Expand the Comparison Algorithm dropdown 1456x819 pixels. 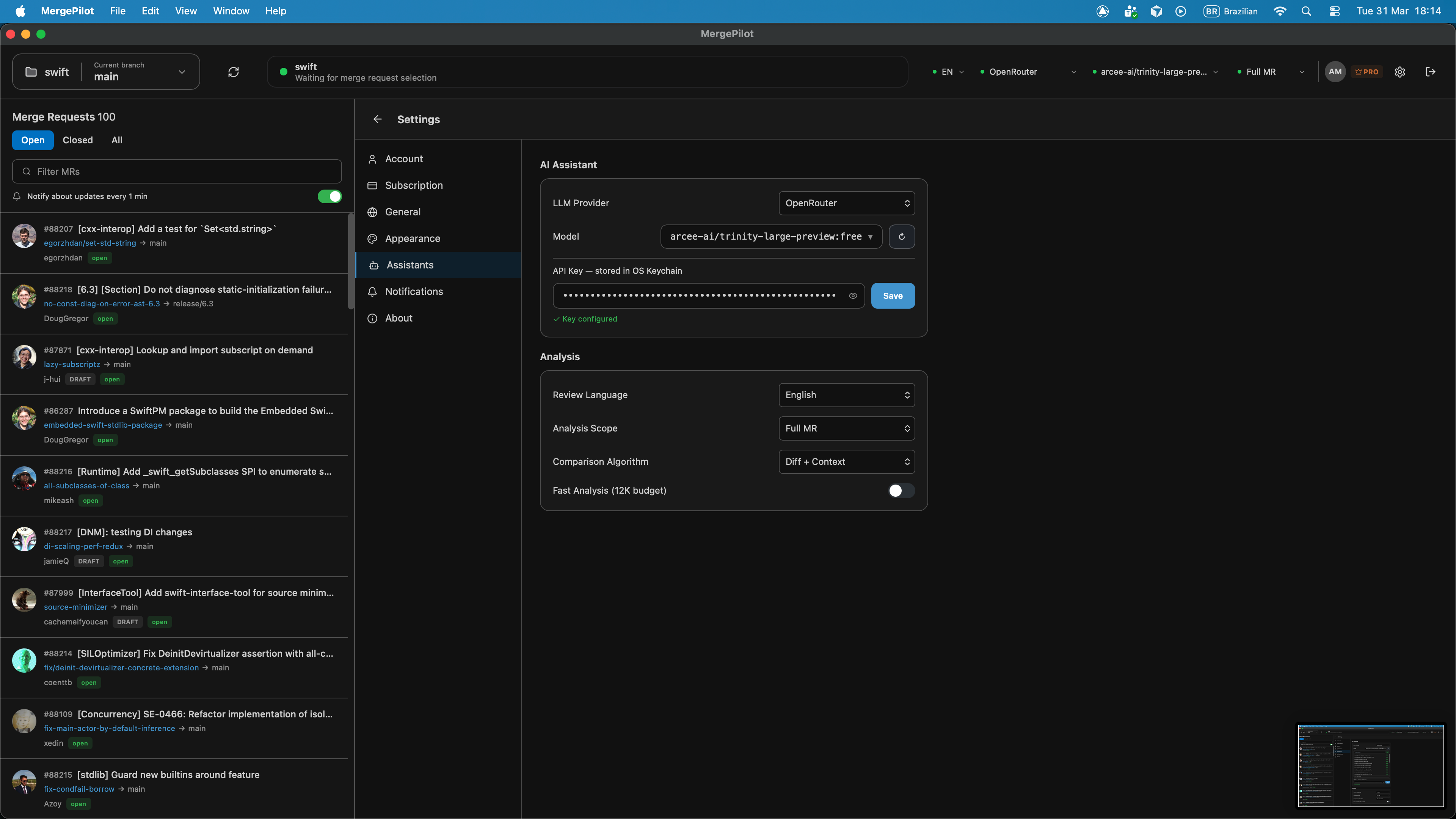(x=846, y=461)
